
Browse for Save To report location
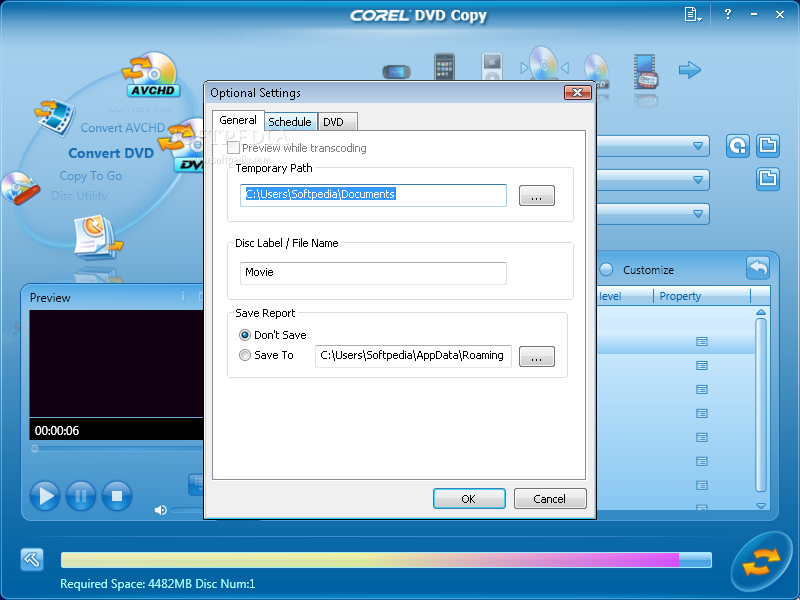coord(537,356)
